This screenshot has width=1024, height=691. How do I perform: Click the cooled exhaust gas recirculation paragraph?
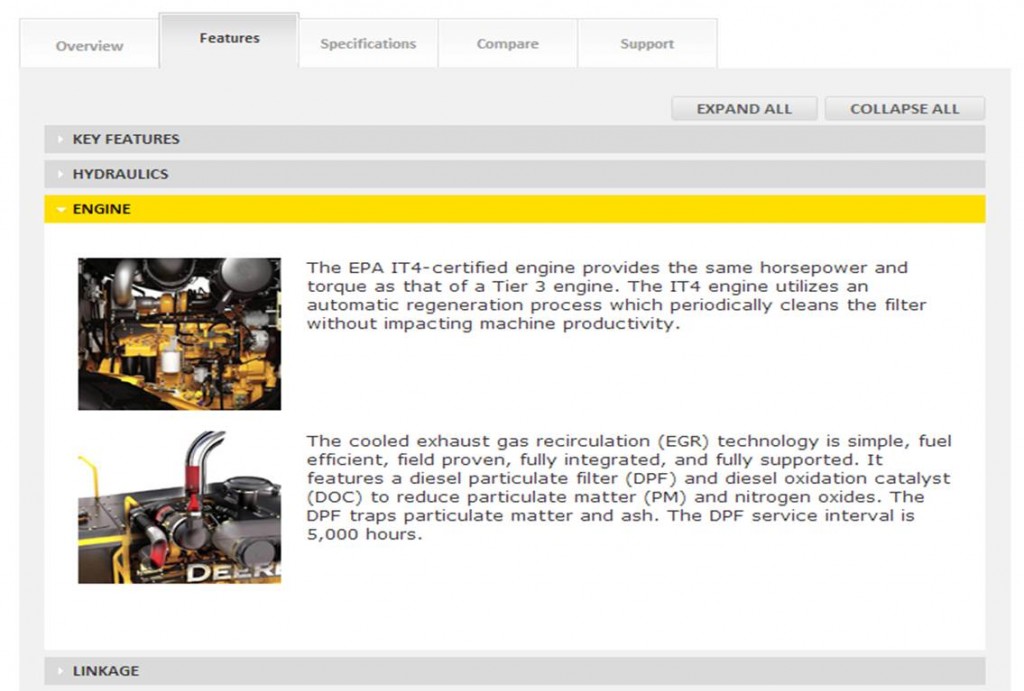629,487
